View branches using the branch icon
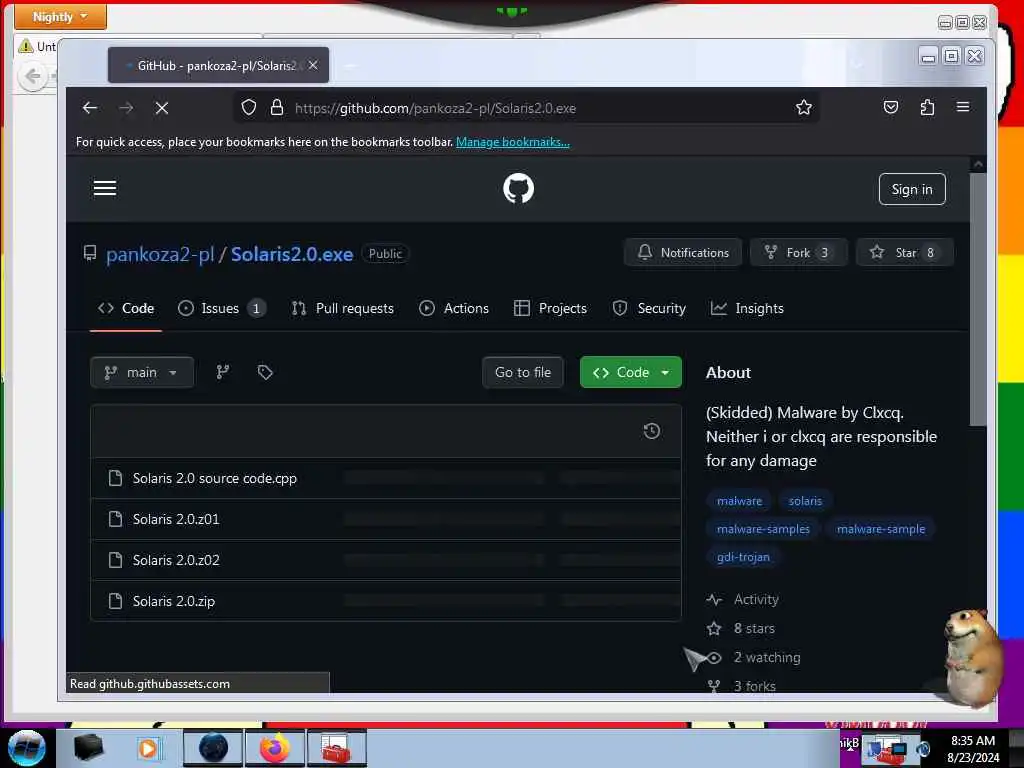 [223, 372]
